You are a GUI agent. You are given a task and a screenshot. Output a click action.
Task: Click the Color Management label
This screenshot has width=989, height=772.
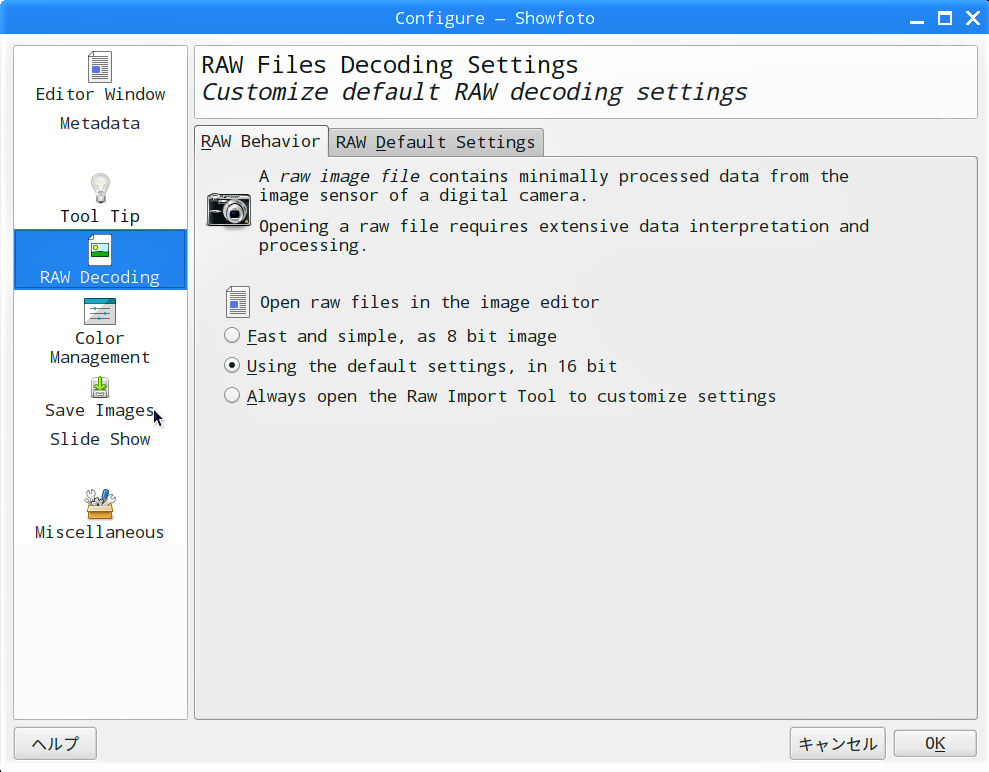100,348
